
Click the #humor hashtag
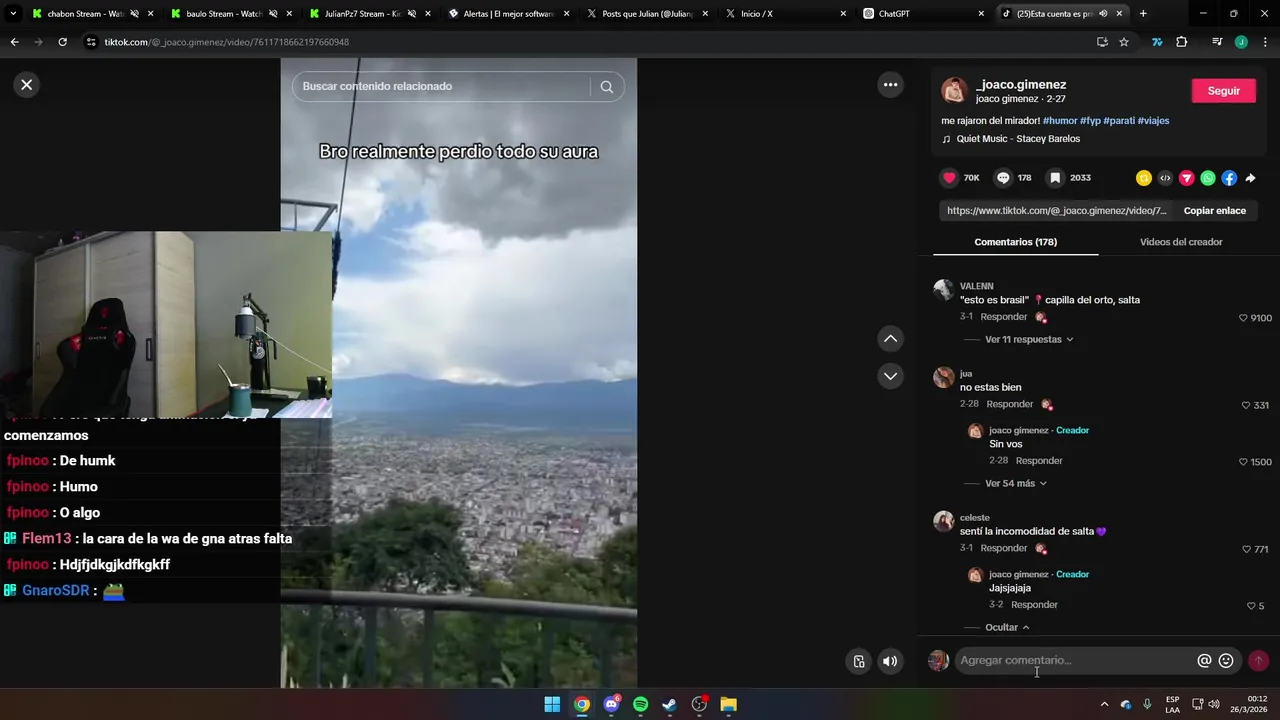coord(1060,121)
